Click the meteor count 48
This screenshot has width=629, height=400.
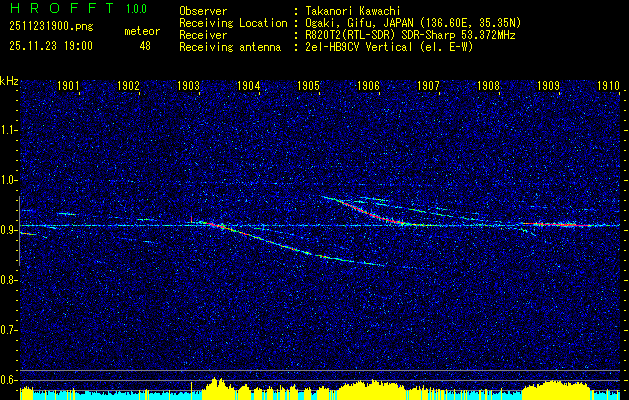pyautogui.click(x=145, y=46)
